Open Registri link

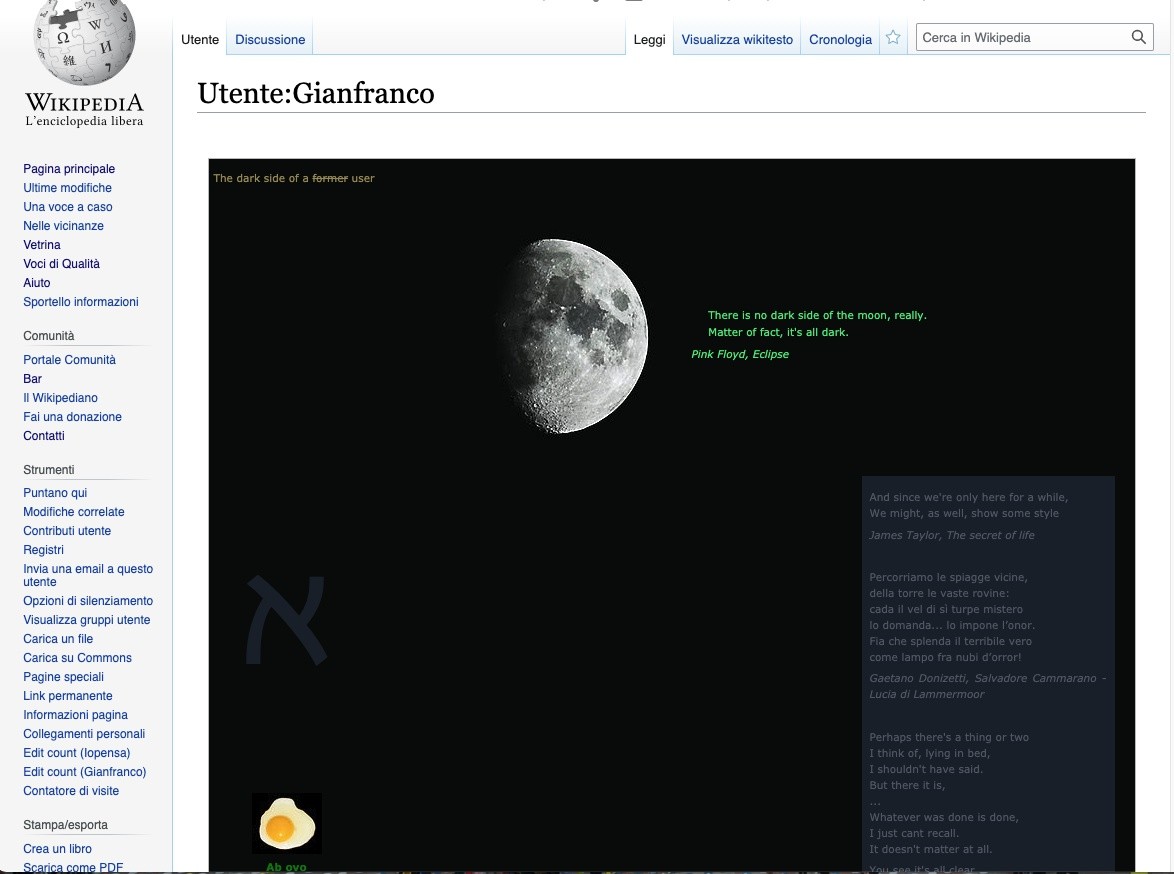pyautogui.click(x=43, y=550)
